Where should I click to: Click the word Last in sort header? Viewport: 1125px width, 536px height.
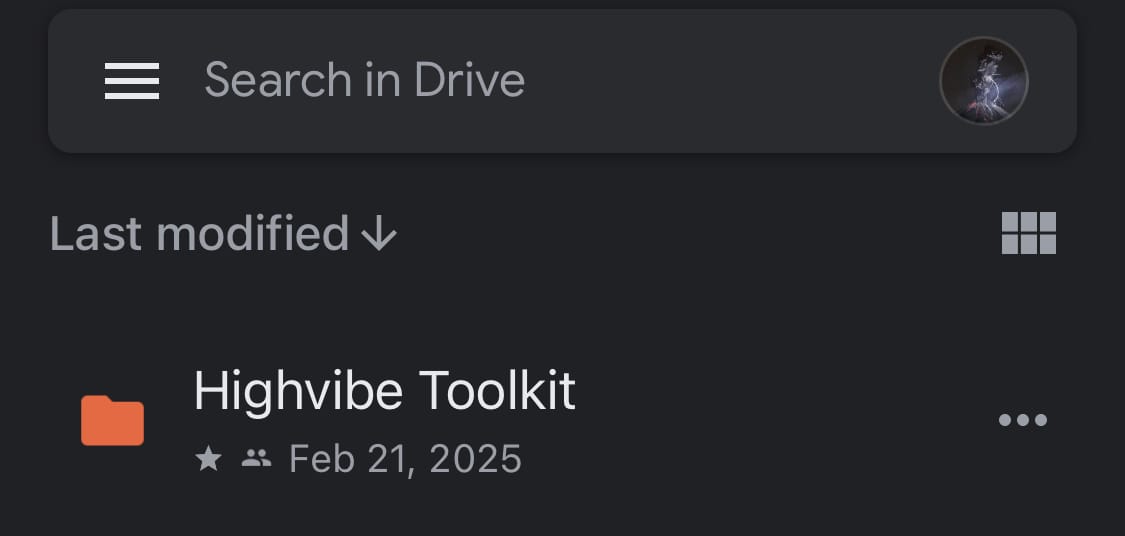(96, 234)
